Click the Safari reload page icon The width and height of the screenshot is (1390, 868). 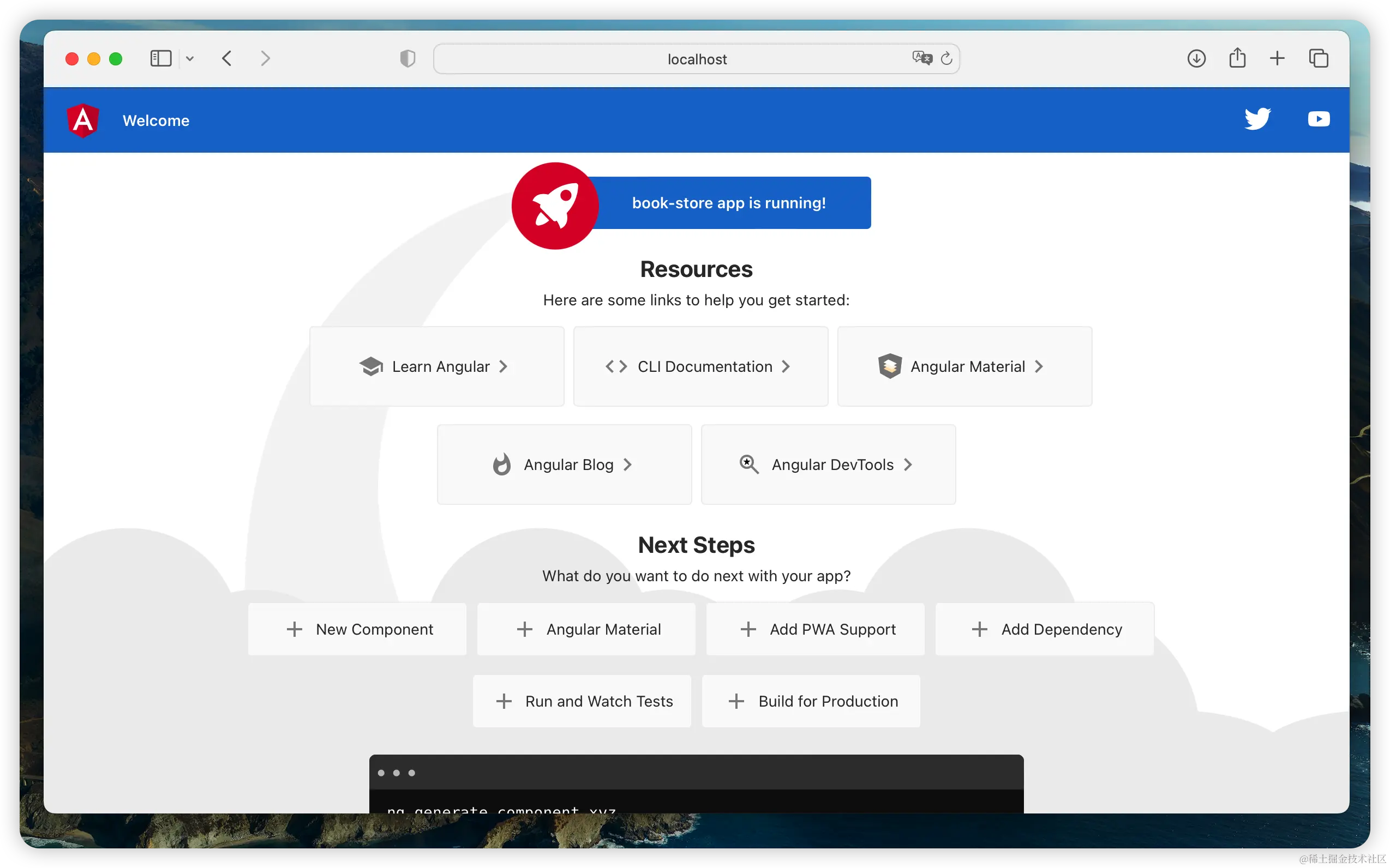click(x=946, y=58)
